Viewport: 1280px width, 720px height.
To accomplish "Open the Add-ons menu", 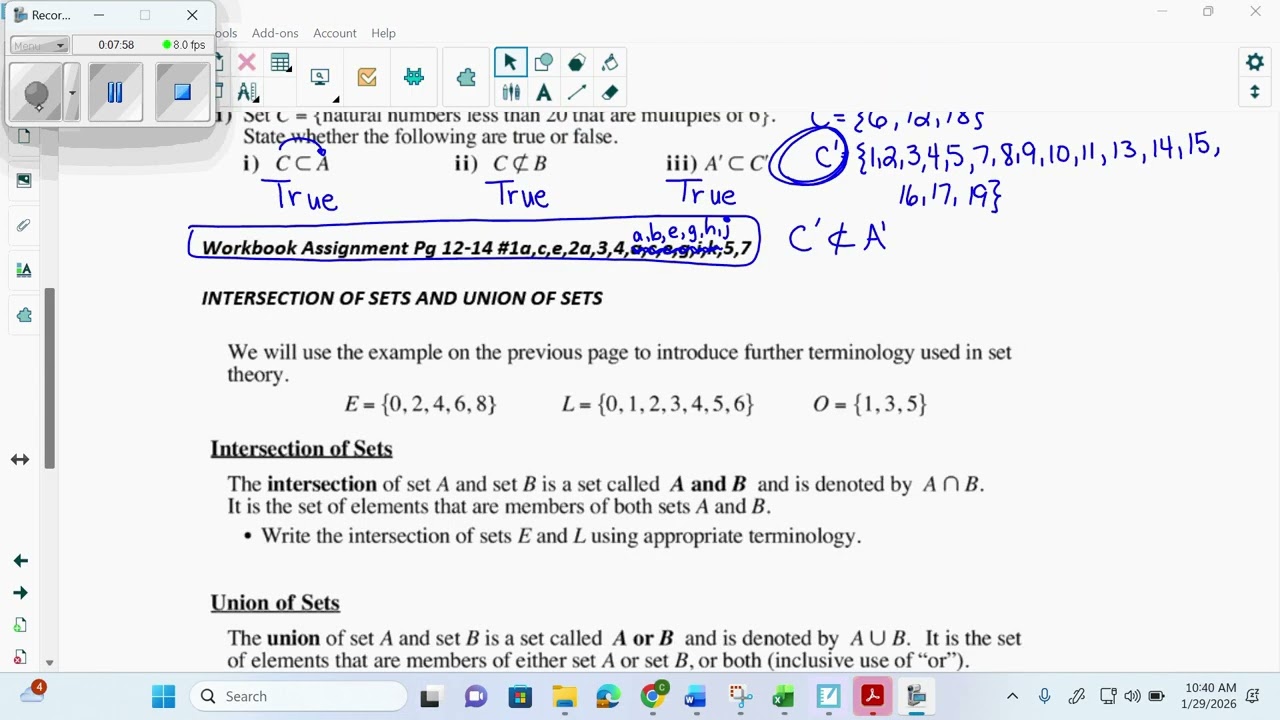I will tap(275, 33).
